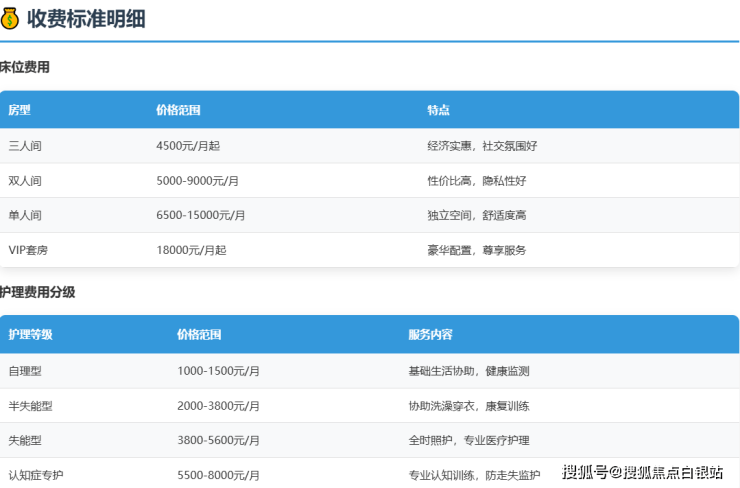740x488 pixels.
Task: Click the money bag icon beside the title
Action: [10, 18]
